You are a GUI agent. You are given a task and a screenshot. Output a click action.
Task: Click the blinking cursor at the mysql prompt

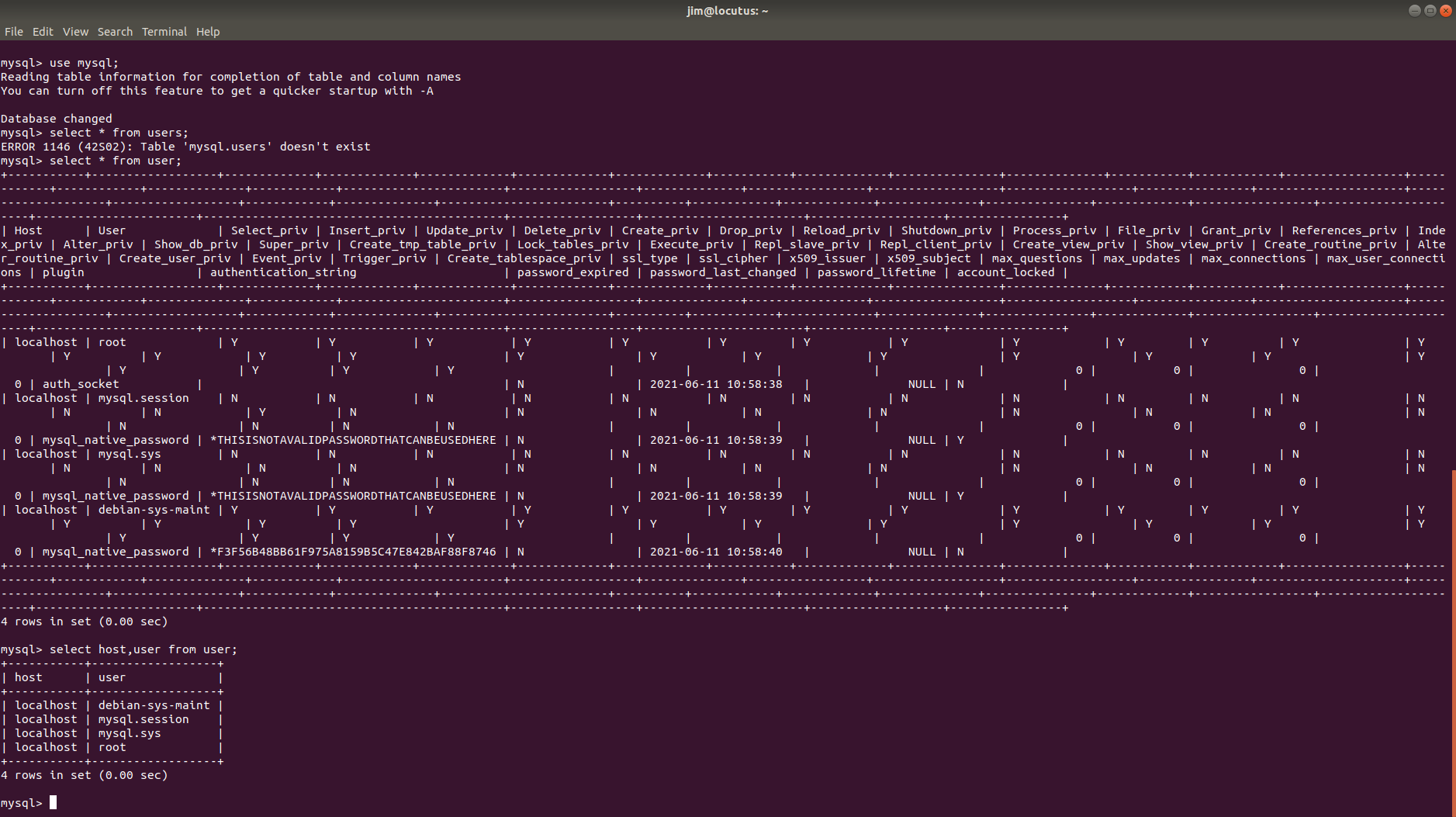53,802
